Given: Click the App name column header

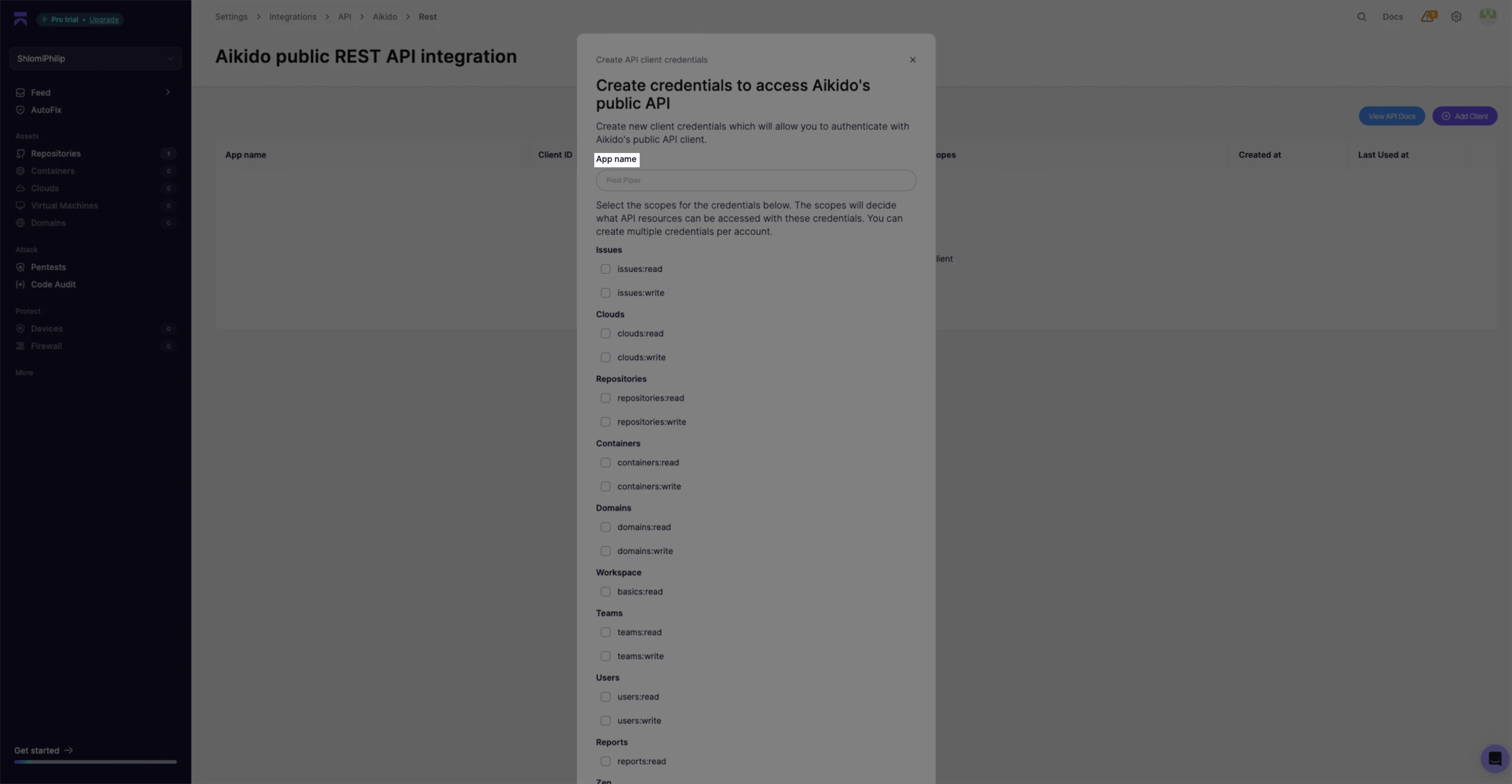Looking at the screenshot, I should [x=246, y=155].
